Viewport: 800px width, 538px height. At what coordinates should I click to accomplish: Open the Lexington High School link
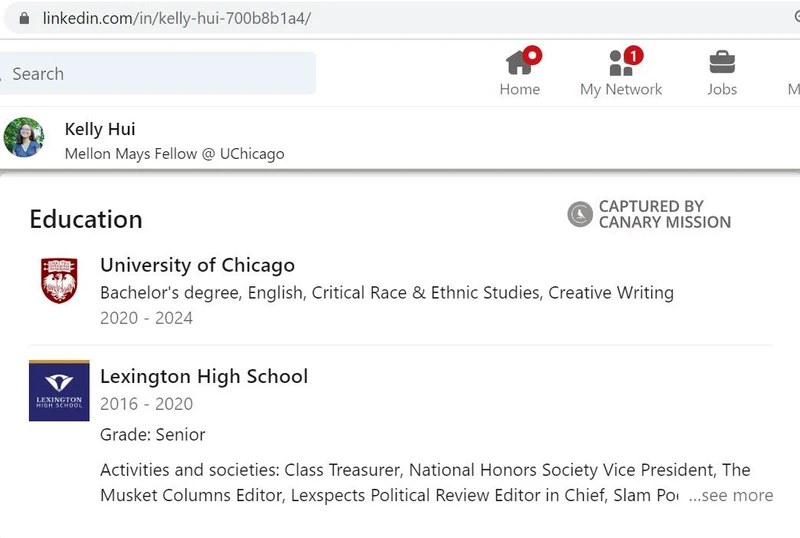click(204, 377)
